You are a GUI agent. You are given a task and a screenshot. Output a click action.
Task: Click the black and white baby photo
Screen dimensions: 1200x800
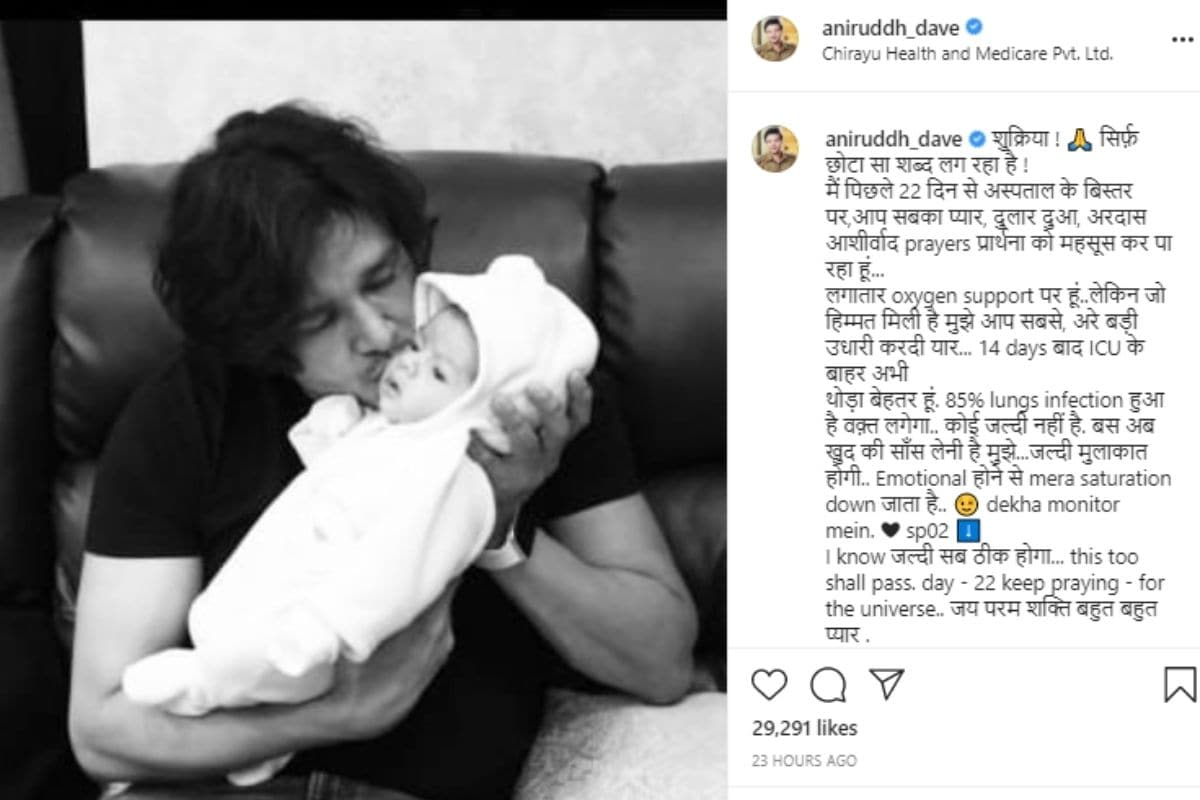pos(363,400)
